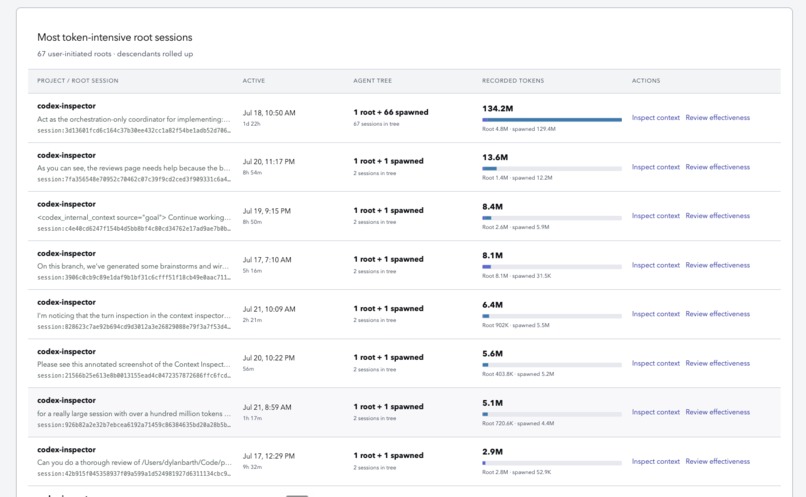Review effectiveness of the 2.9M session
The image size is (806, 497).
point(718,462)
